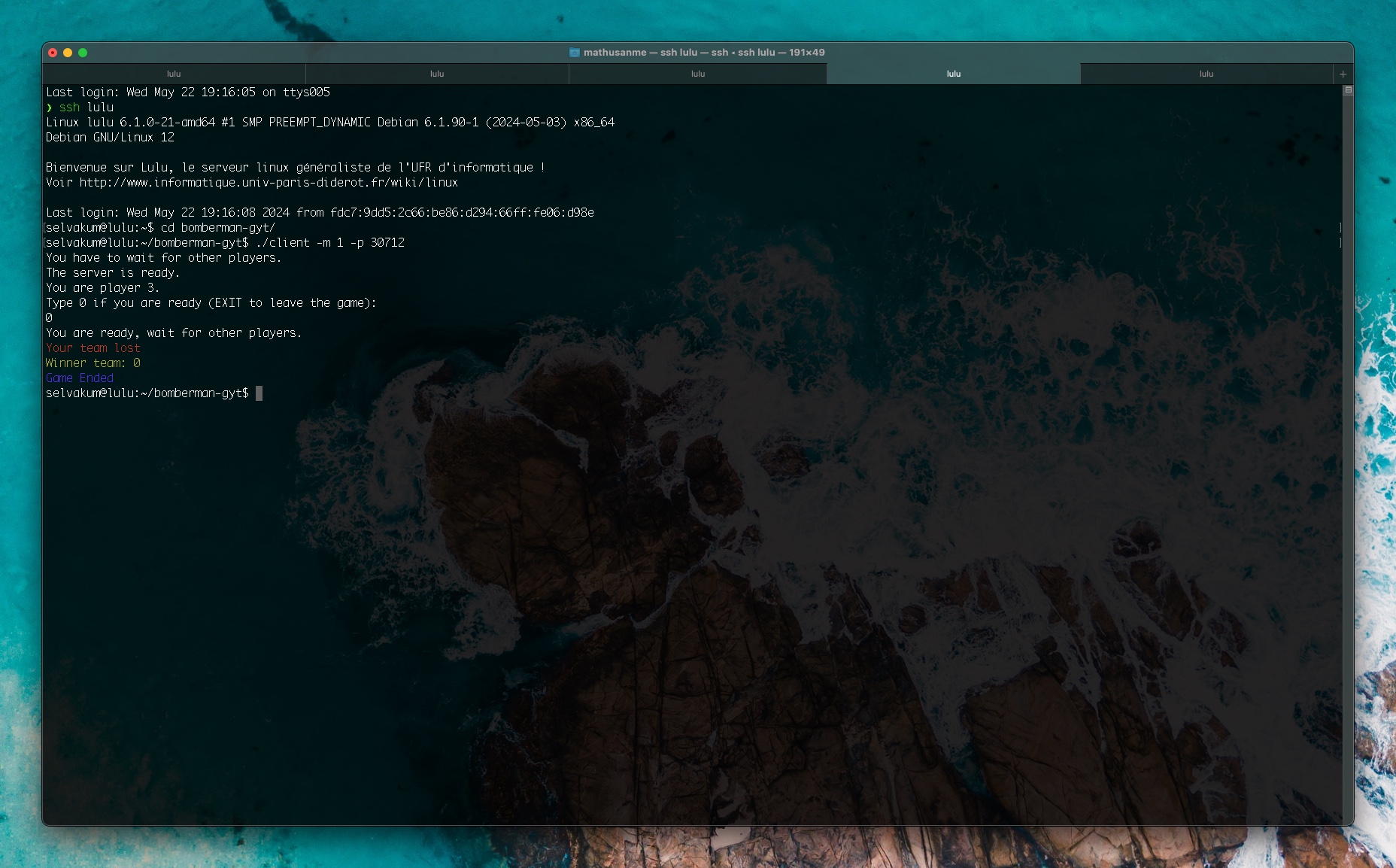This screenshot has height=868, width=1396.
Task: Click the cursor block at the final prompt
Action: (x=259, y=393)
